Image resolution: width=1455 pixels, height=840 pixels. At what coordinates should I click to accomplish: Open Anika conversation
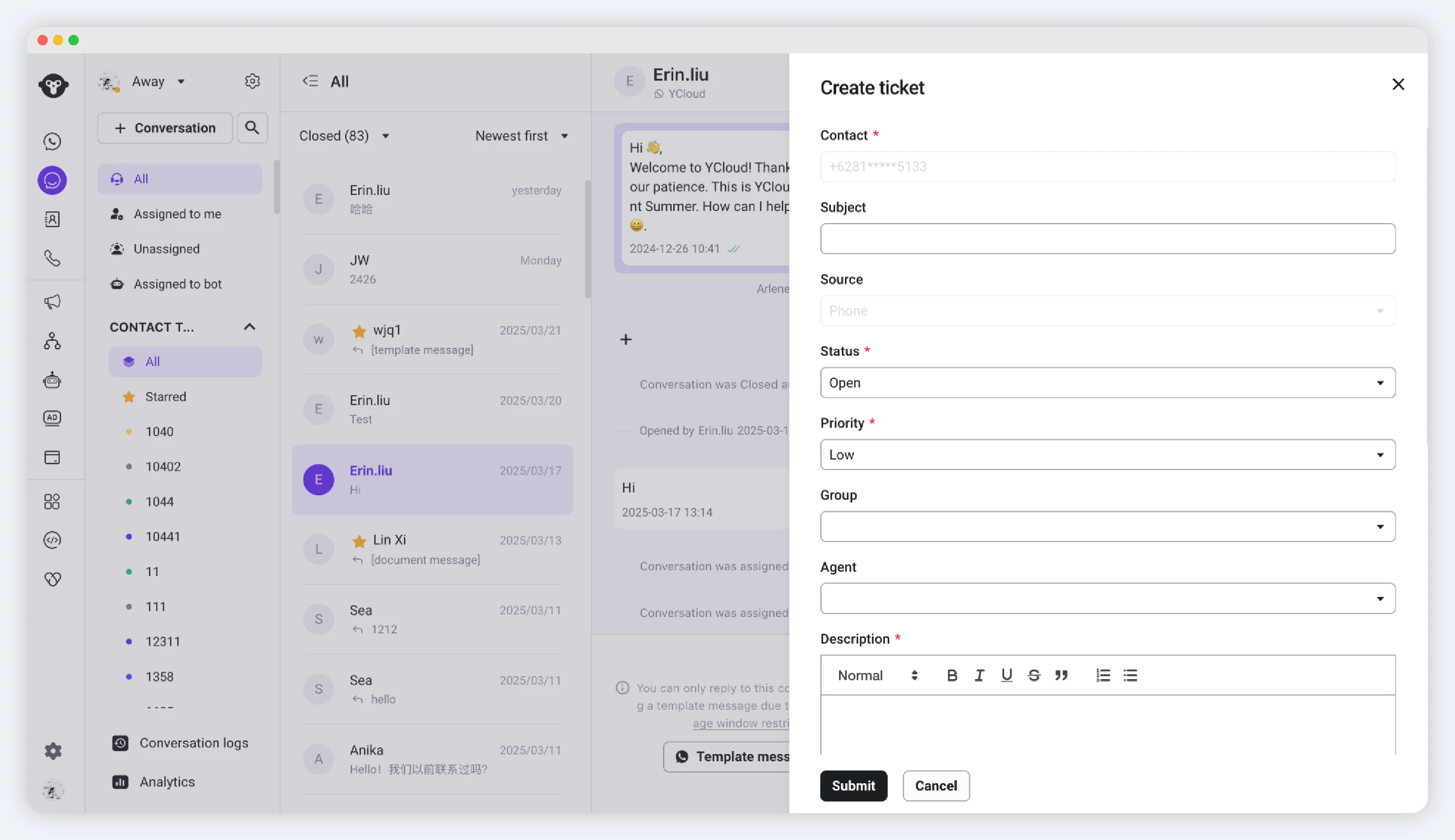pos(432,759)
